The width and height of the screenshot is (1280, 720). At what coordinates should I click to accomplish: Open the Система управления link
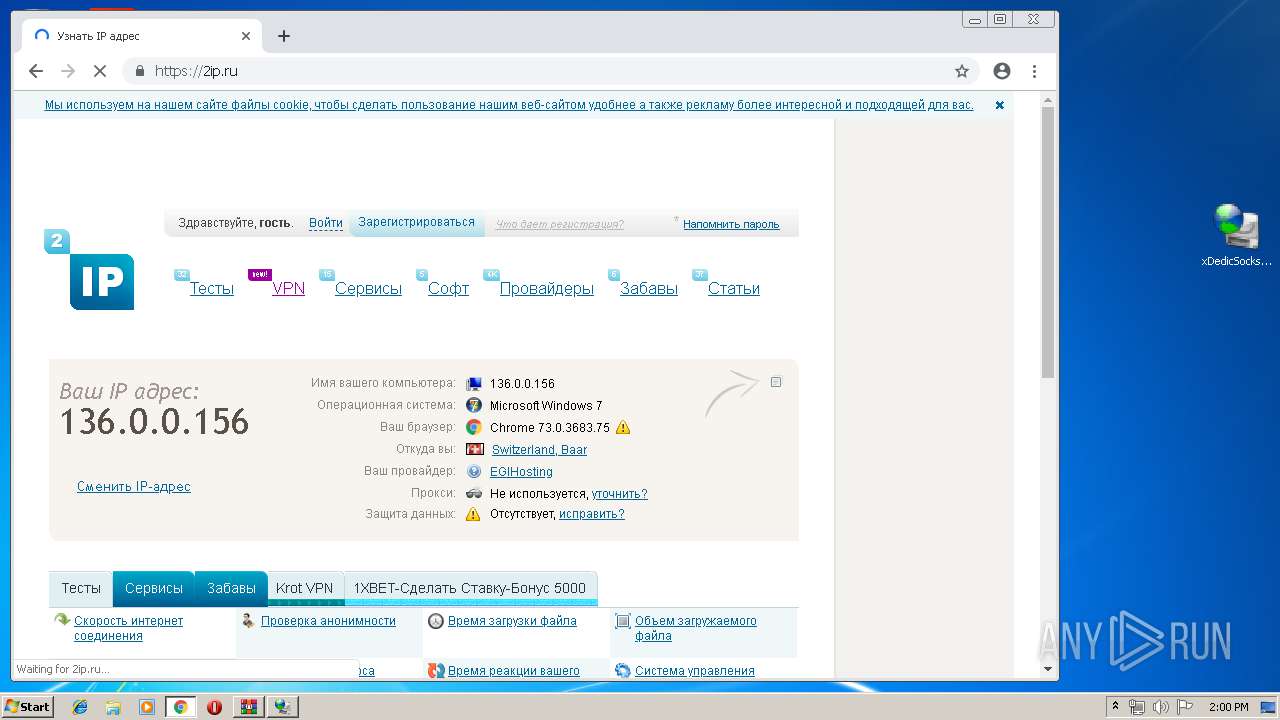[695, 671]
